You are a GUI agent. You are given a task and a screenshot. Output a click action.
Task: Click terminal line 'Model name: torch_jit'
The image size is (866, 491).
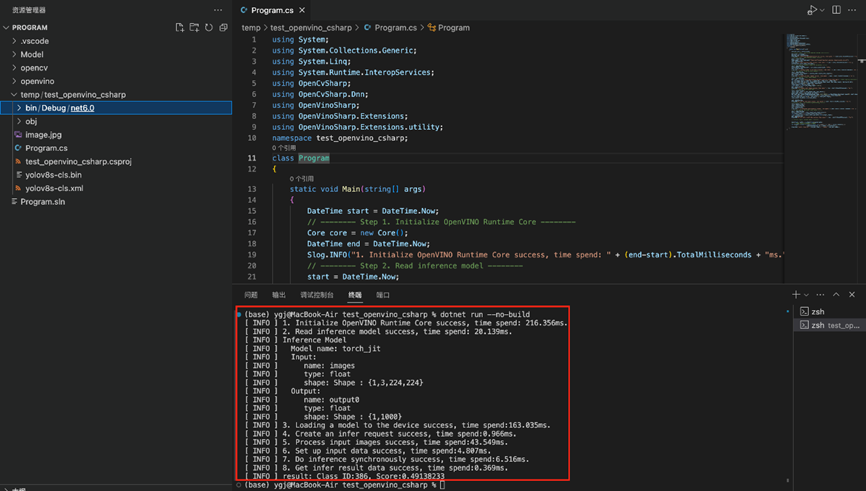[x=335, y=349]
